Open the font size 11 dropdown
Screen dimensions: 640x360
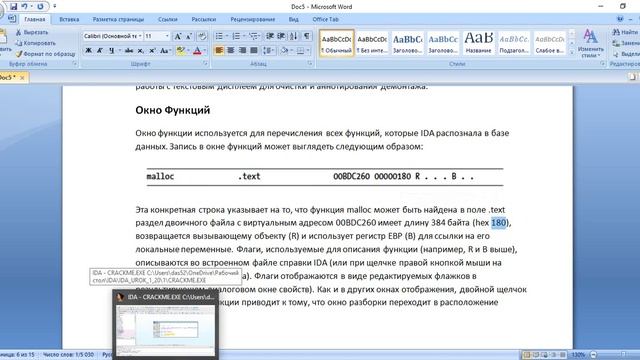167,36
